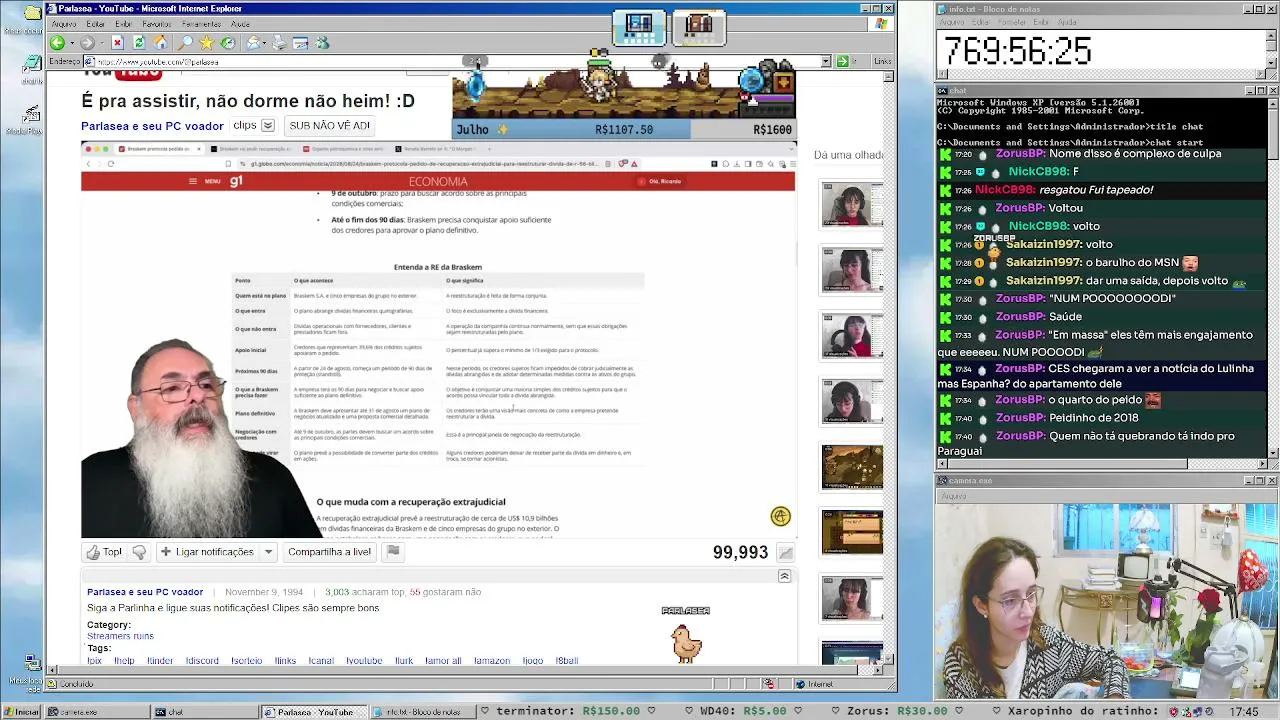Open the Editar menu in Internet Explorer
The width and height of the screenshot is (1280, 720).
[96, 24]
